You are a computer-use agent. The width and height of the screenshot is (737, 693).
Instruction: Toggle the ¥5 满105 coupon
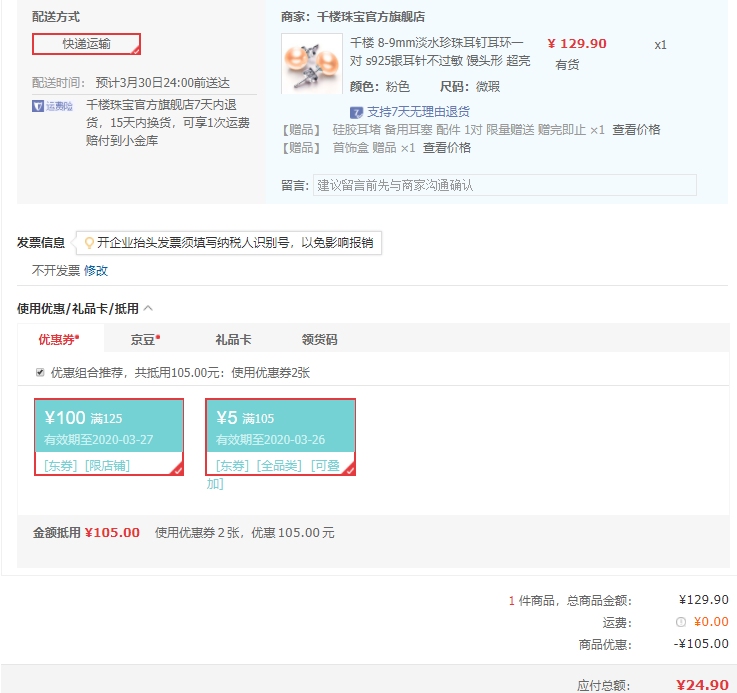click(x=280, y=437)
